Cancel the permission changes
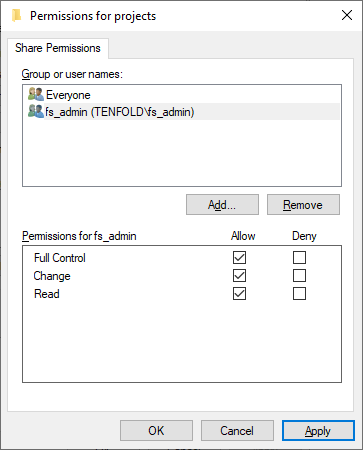Screen dimensions: 363x450 coord(237,430)
